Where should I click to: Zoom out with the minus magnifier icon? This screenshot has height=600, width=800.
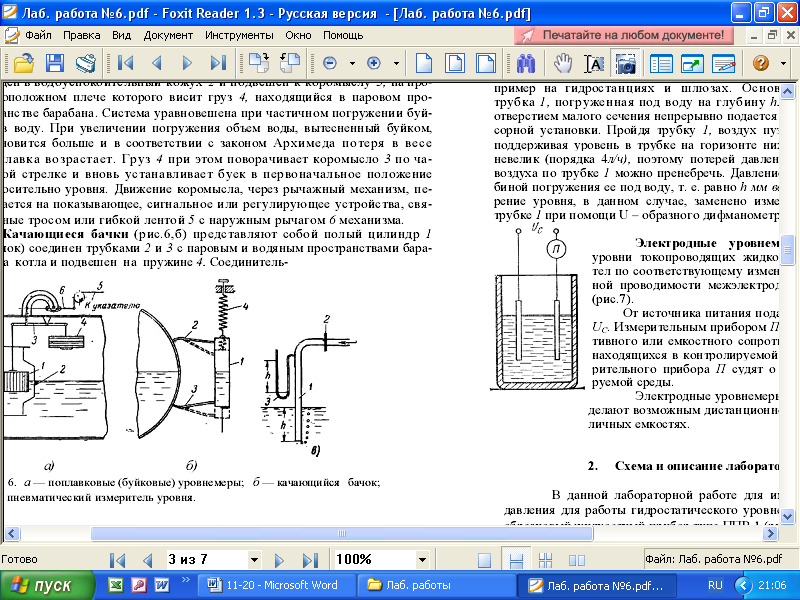pos(330,63)
